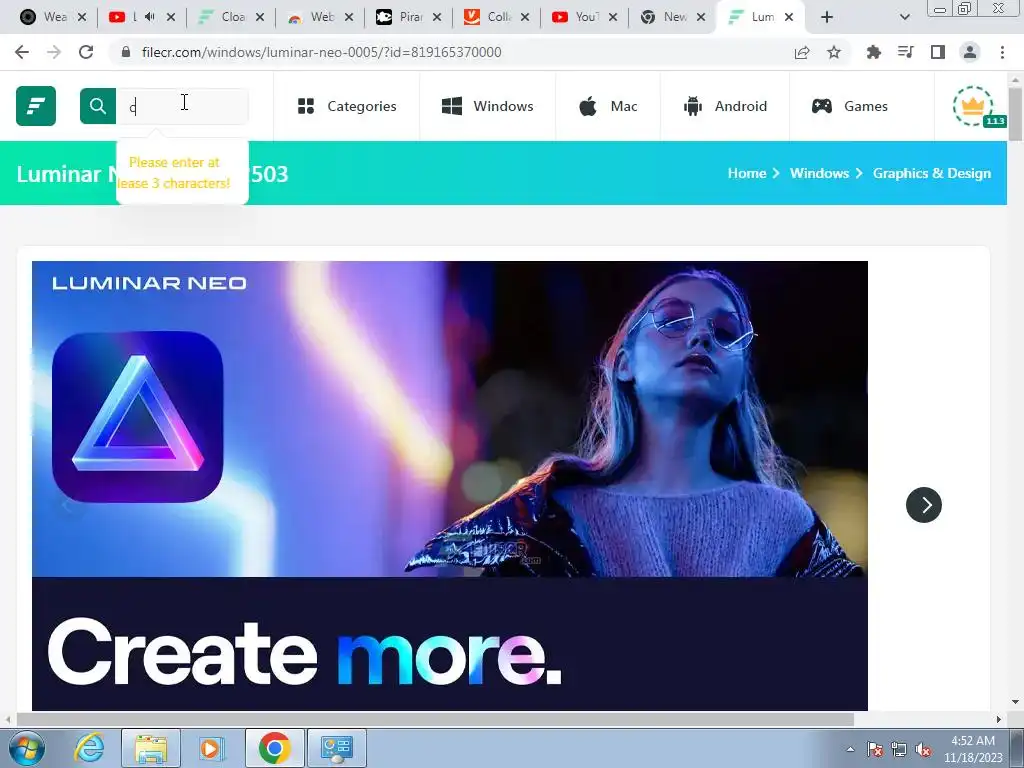Click the vertical scrollbar thumb
Image resolution: width=1024 pixels, height=768 pixels.
coord(1015,114)
